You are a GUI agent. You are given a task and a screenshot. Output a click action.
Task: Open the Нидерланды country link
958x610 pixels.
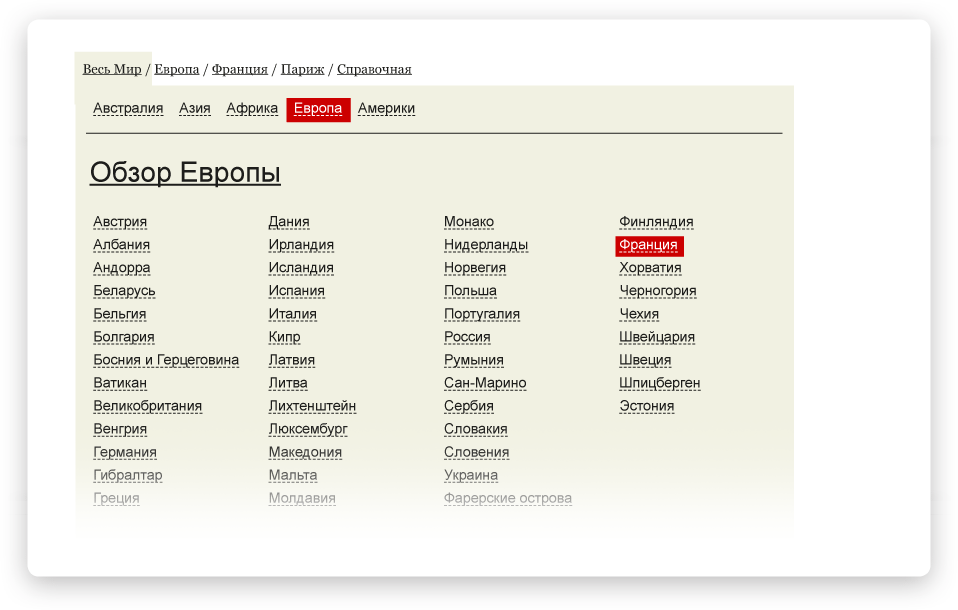[486, 245]
